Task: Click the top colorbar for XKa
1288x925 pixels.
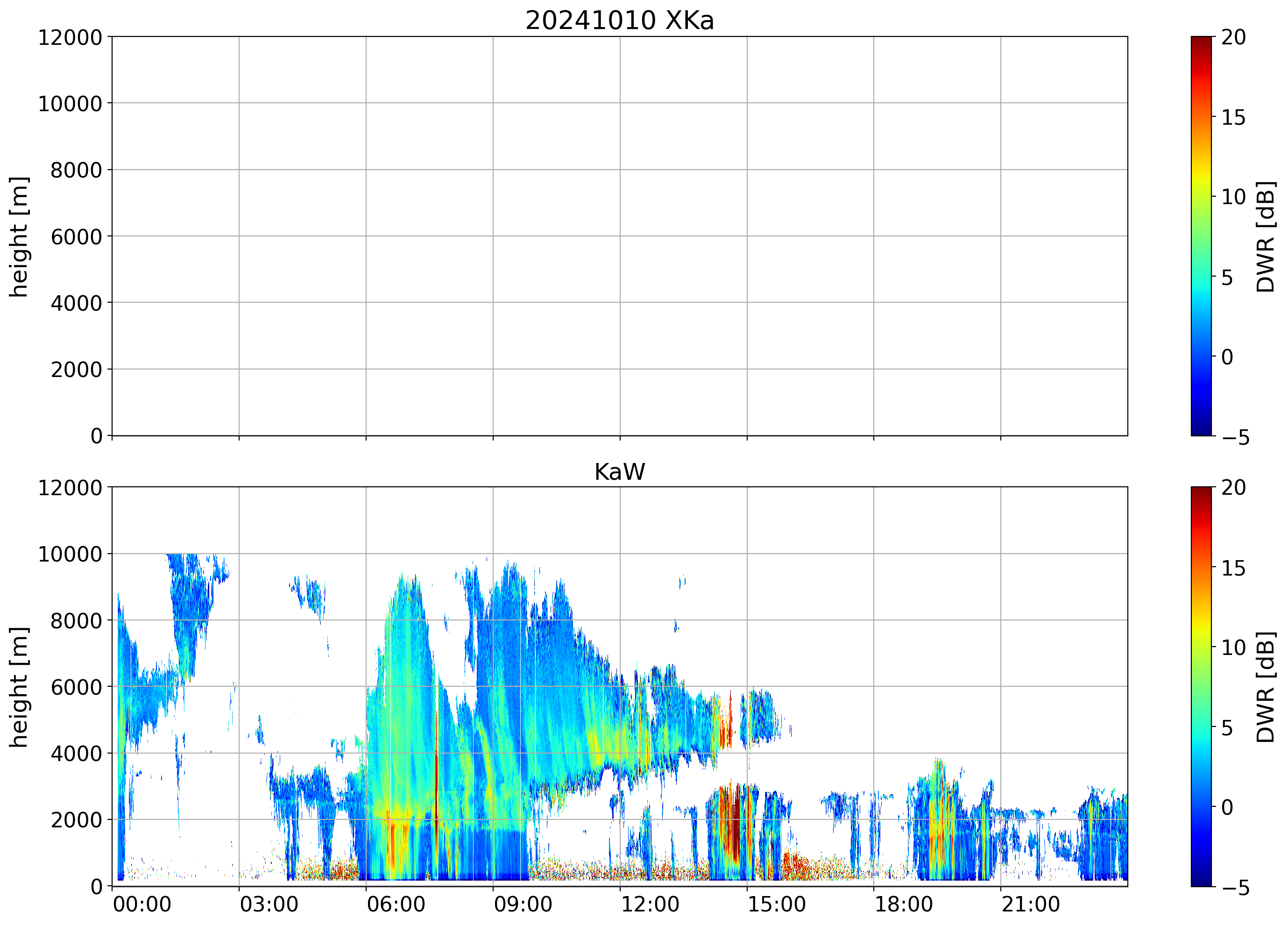Action: 1201,236
